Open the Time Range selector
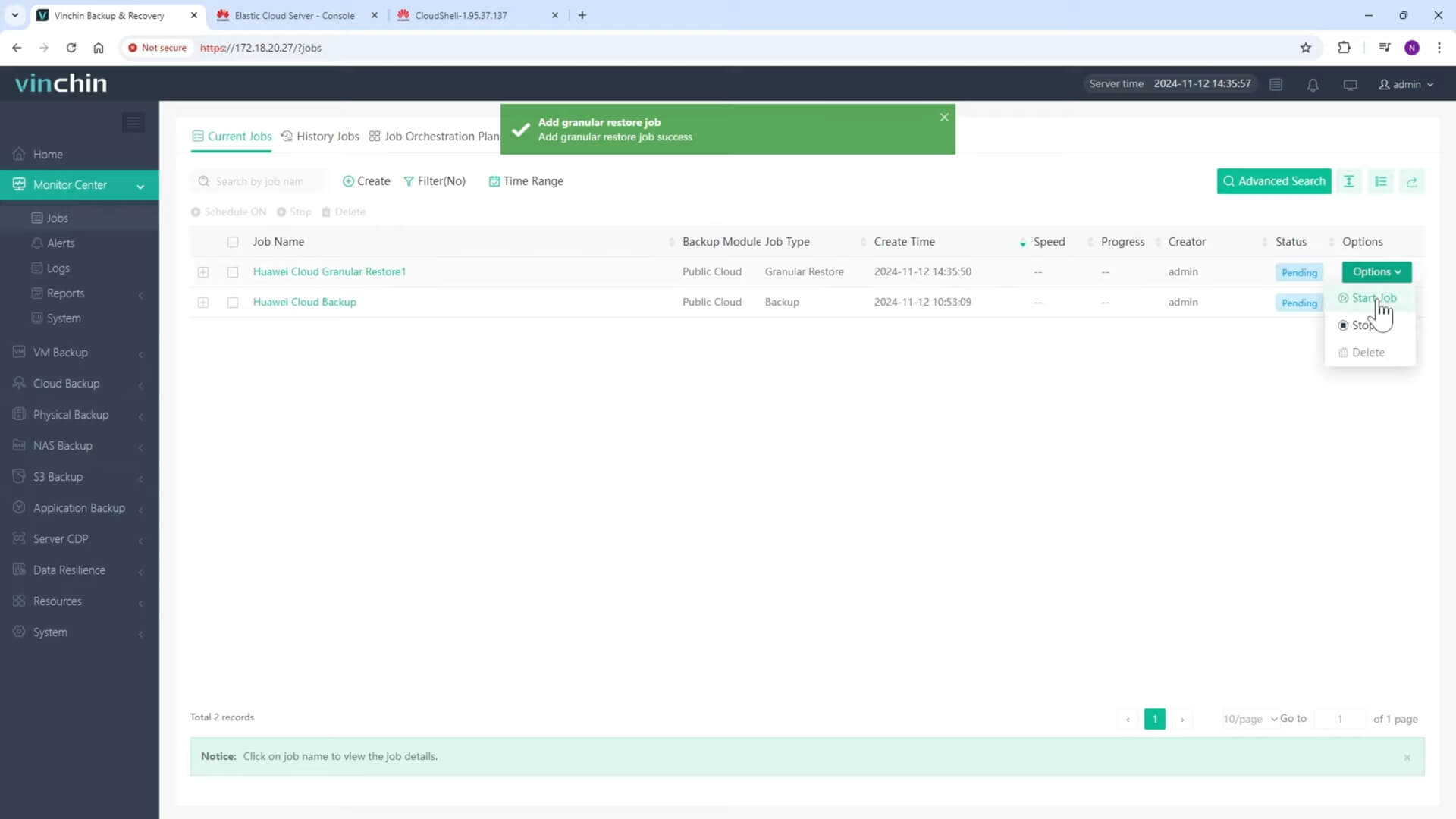Viewport: 1456px width, 819px height. click(526, 181)
